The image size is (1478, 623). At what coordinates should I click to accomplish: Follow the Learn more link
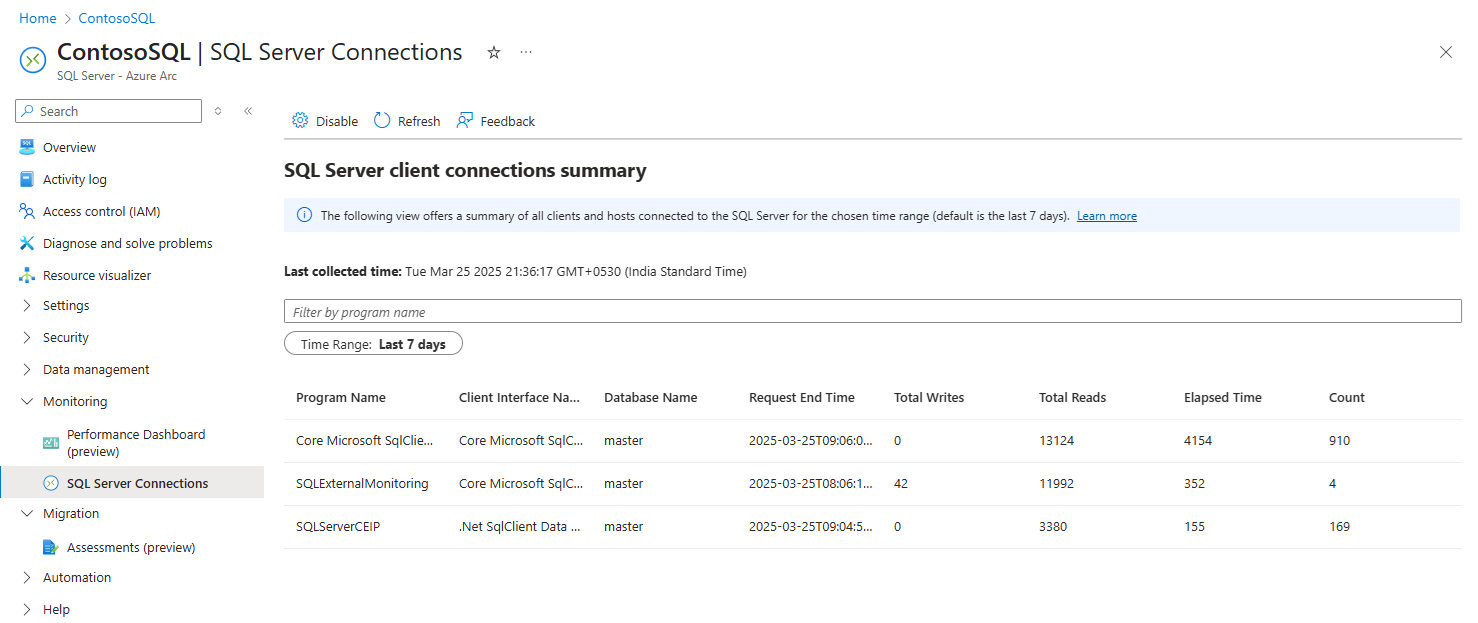point(1106,215)
